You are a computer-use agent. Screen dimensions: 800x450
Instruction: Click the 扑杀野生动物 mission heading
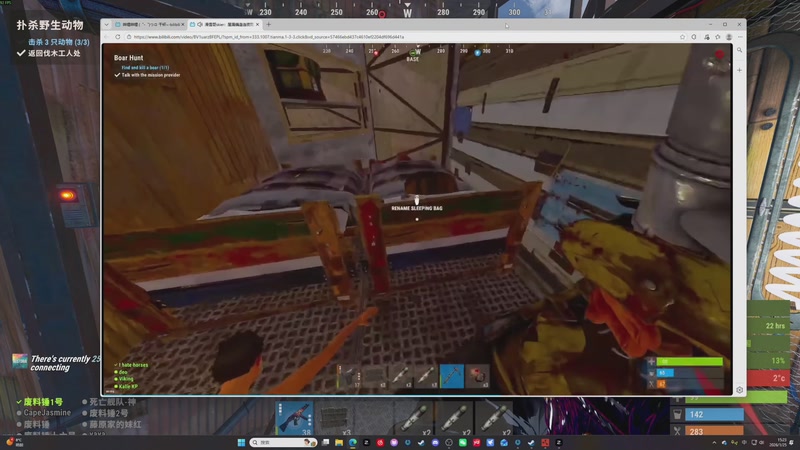(x=50, y=25)
